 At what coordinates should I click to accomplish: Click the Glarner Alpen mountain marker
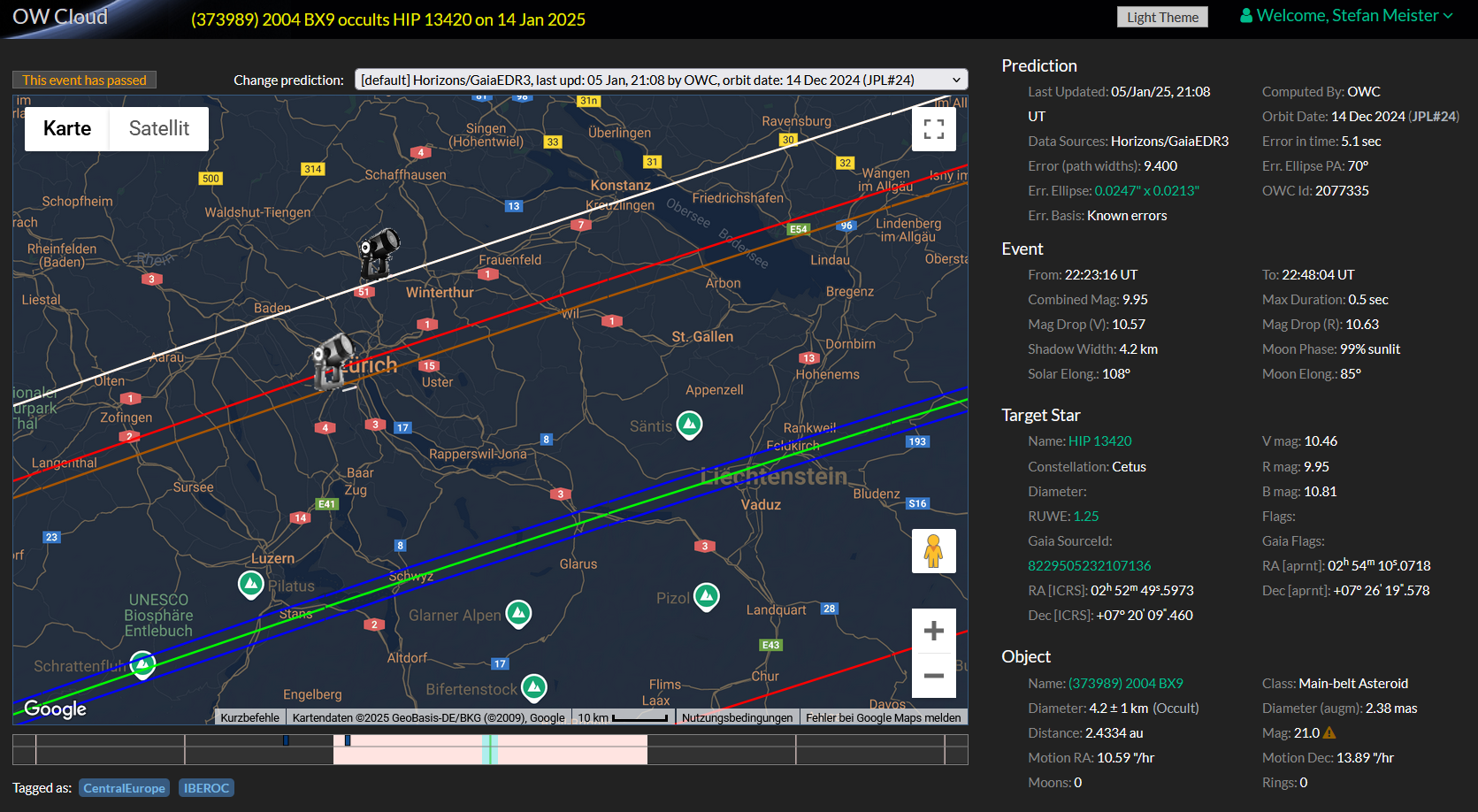tap(518, 613)
